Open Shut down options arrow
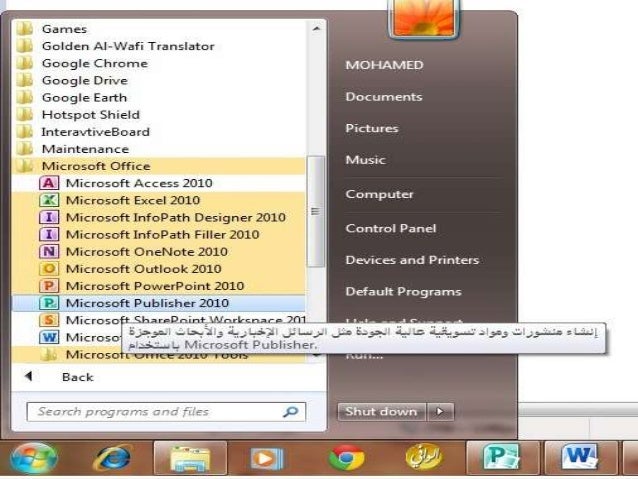Image resolution: width=638 pixels, height=479 pixels. coord(440,412)
